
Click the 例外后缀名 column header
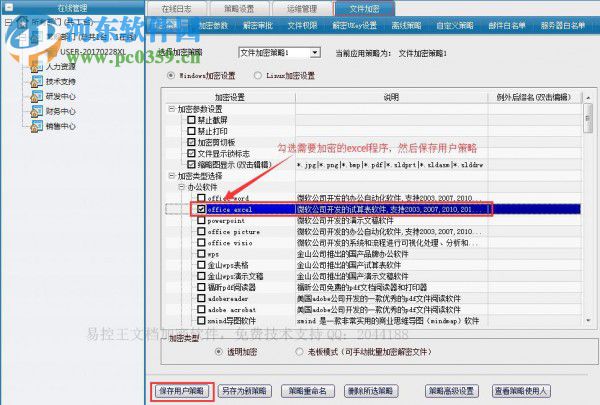click(534, 97)
